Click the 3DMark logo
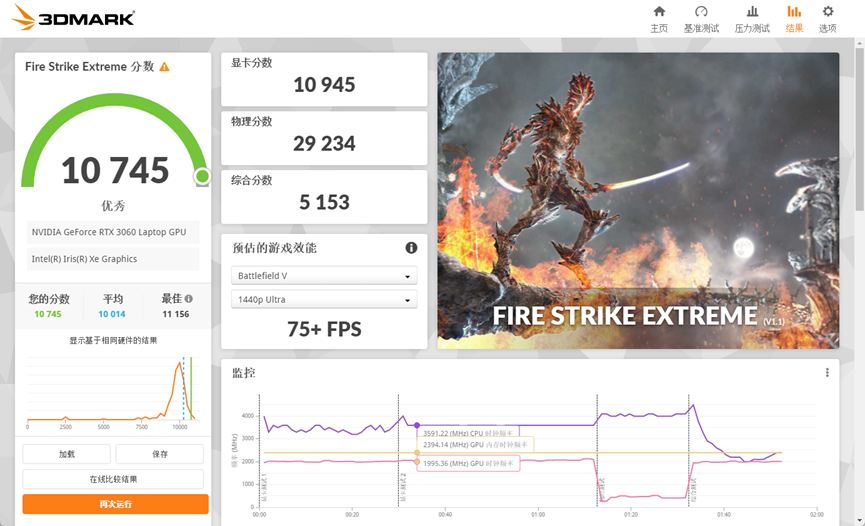The width and height of the screenshot is (865, 526). click(x=72, y=18)
